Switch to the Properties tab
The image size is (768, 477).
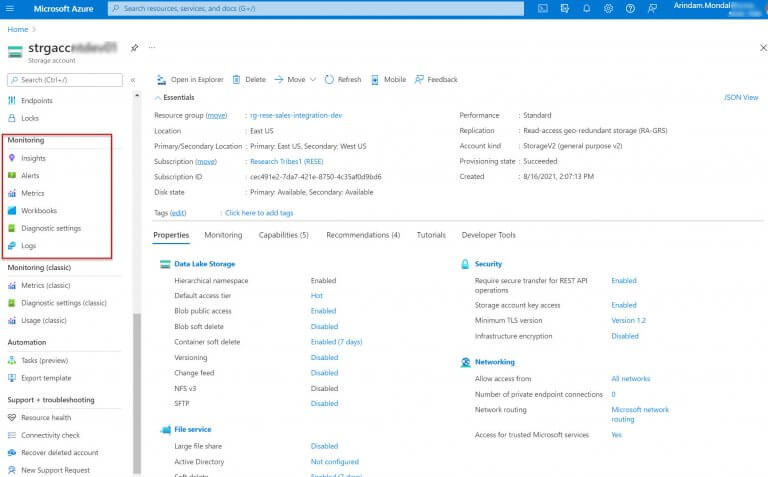pyautogui.click(x=171, y=235)
